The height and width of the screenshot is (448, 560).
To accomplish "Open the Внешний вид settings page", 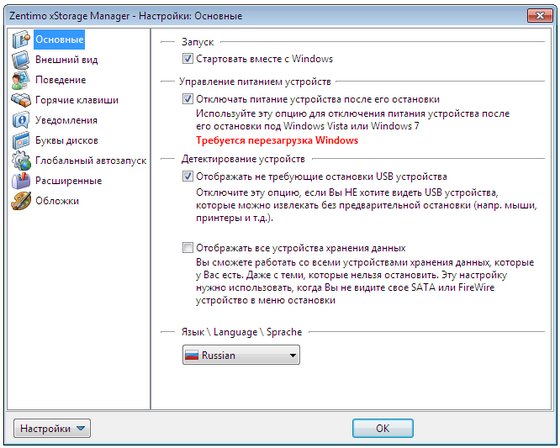I will (66, 60).
